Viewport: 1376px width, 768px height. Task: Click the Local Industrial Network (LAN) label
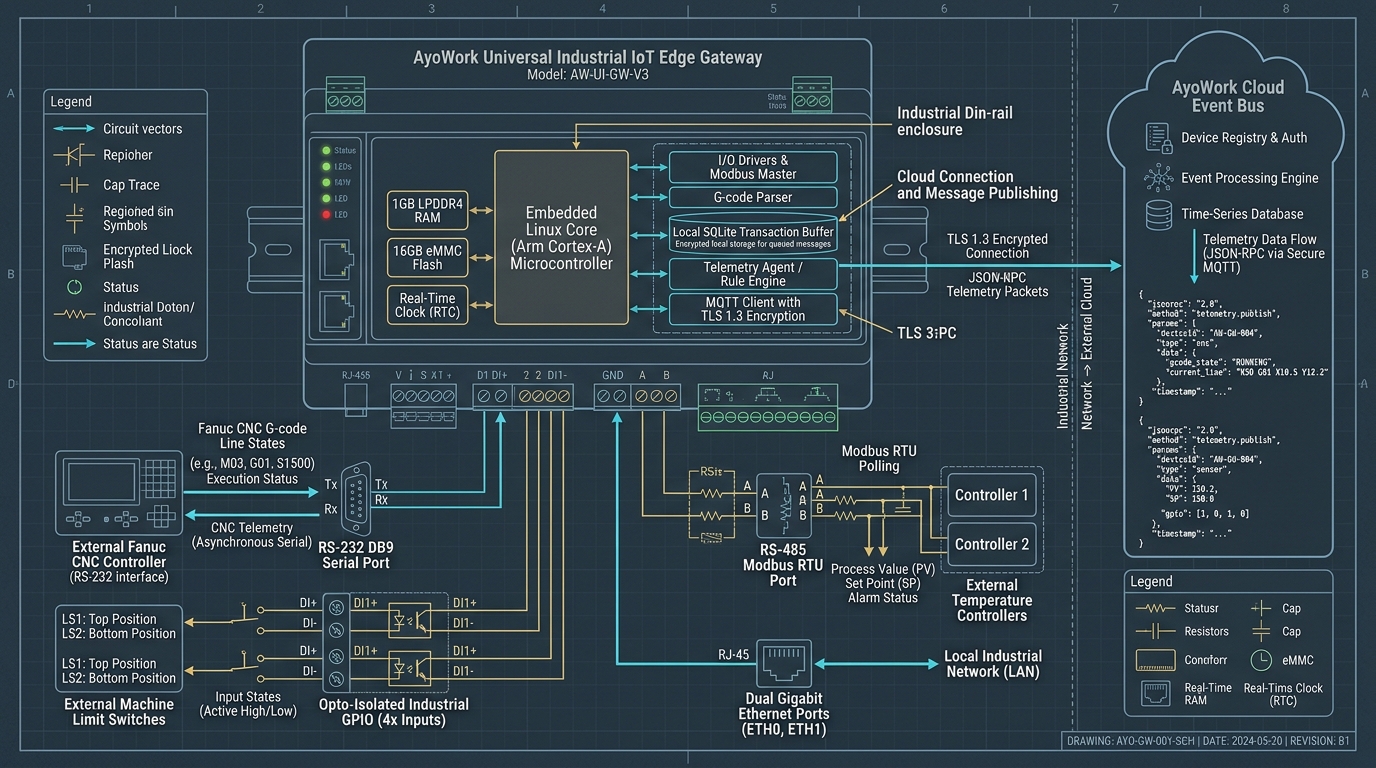(x=993, y=664)
